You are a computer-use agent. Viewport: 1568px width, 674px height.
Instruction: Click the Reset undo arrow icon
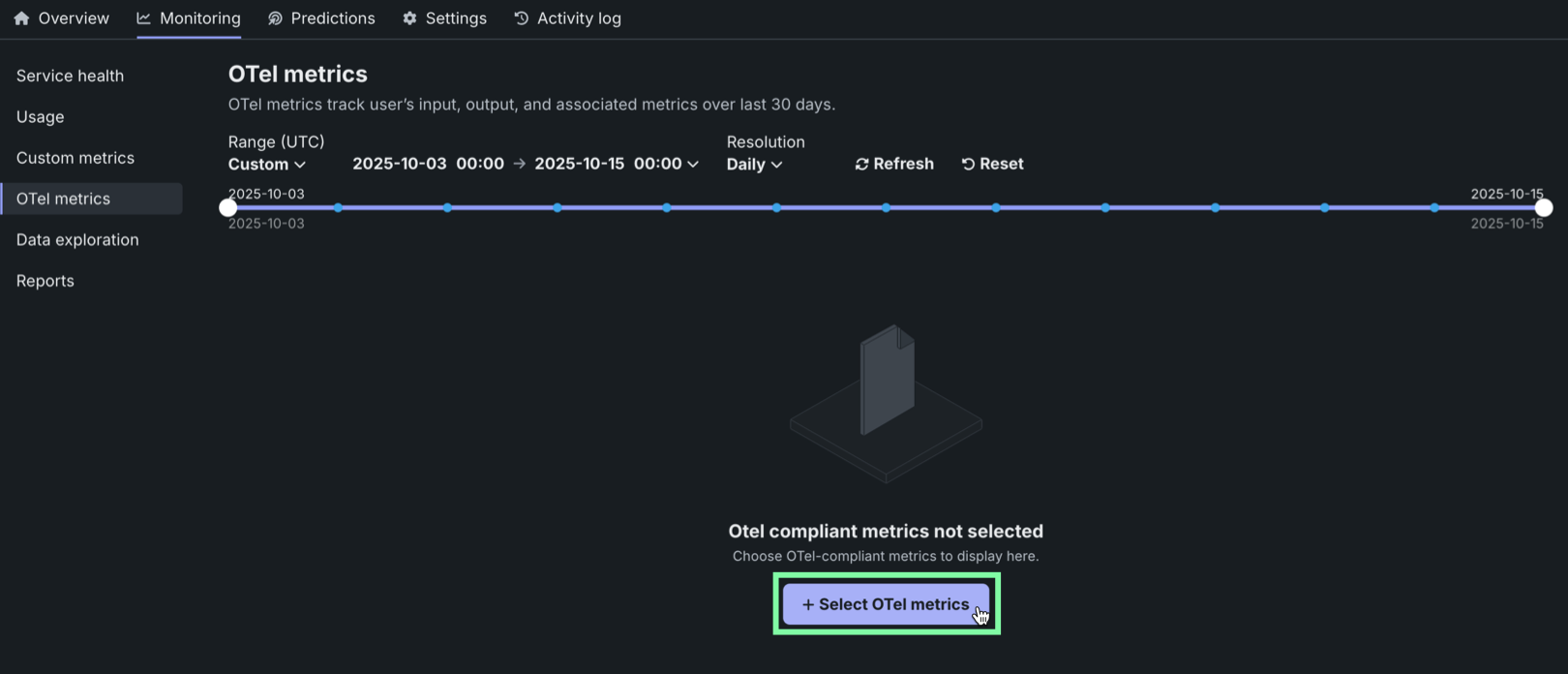[968, 165]
